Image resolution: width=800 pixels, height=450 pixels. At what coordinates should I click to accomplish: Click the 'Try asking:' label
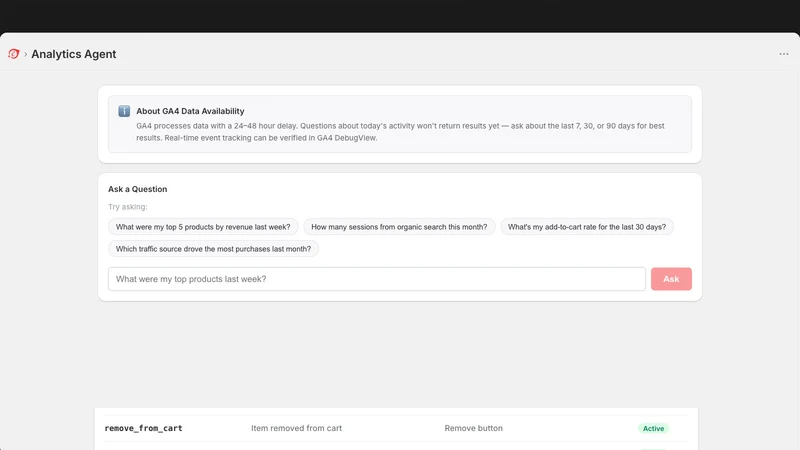(x=128, y=207)
